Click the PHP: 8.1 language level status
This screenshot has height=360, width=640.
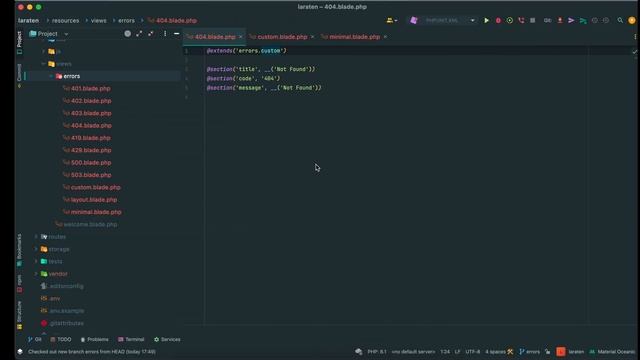pos(377,351)
